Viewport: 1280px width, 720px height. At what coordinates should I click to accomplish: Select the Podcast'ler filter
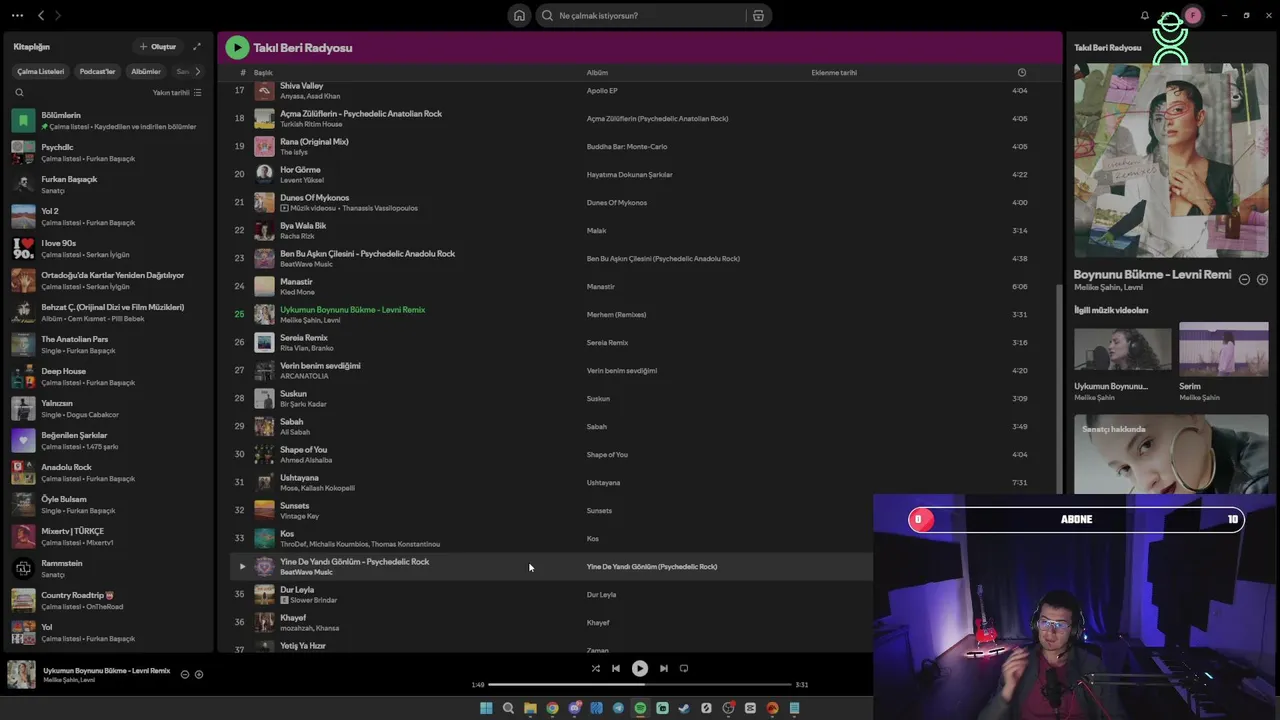point(97,71)
